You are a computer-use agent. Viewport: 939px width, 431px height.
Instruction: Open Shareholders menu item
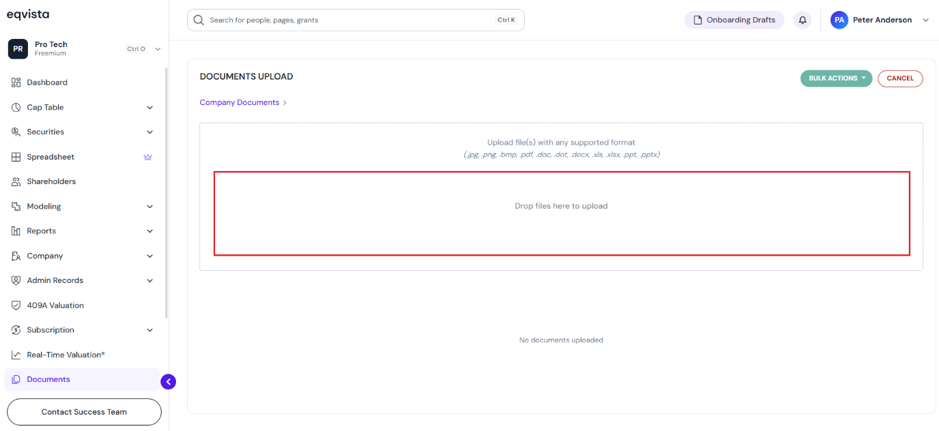[82, 181]
